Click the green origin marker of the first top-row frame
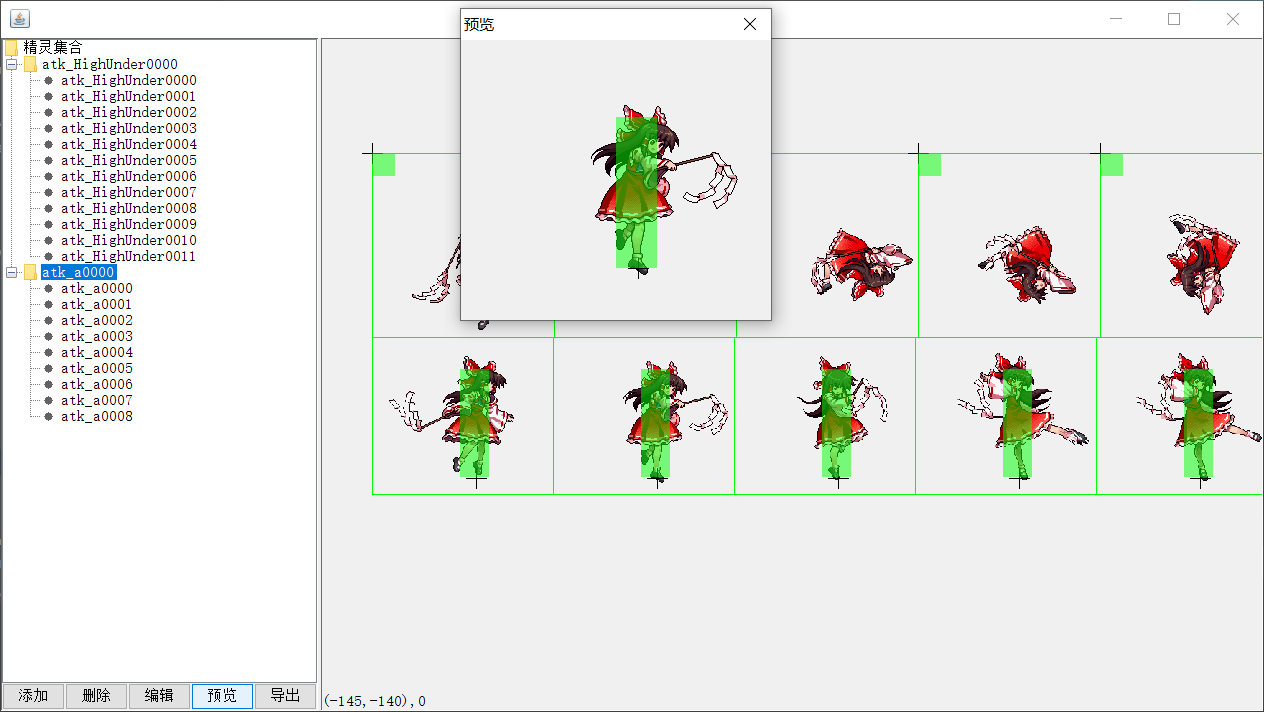This screenshot has width=1264, height=712. (x=384, y=164)
